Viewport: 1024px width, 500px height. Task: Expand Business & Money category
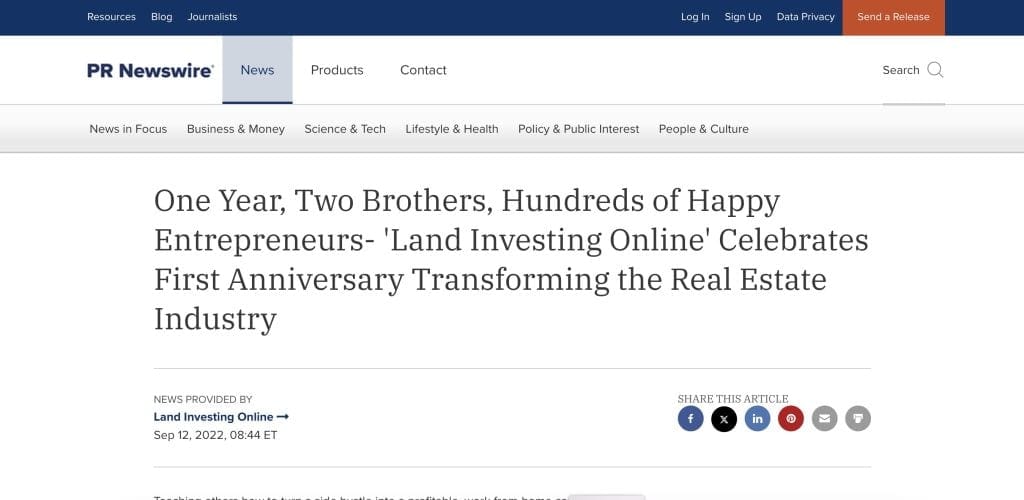pyautogui.click(x=236, y=129)
